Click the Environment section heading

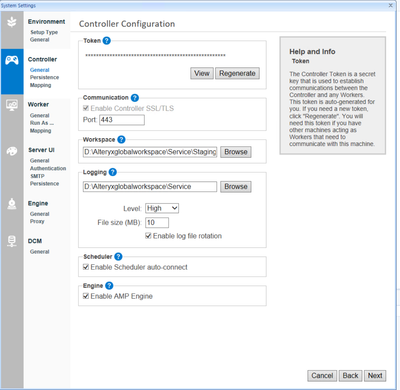click(46, 22)
